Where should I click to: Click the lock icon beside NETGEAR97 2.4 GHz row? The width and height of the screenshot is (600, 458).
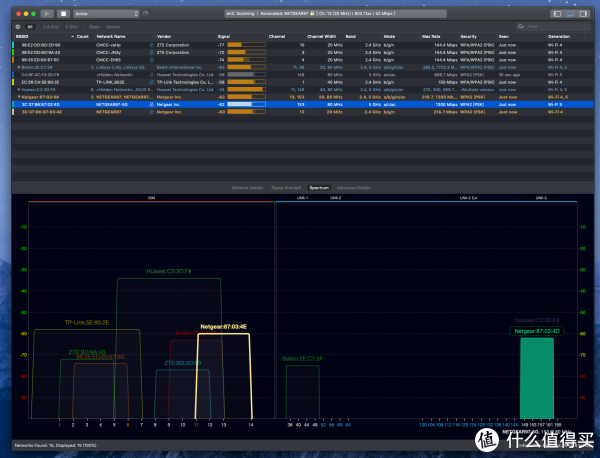pyautogui.click(x=152, y=112)
